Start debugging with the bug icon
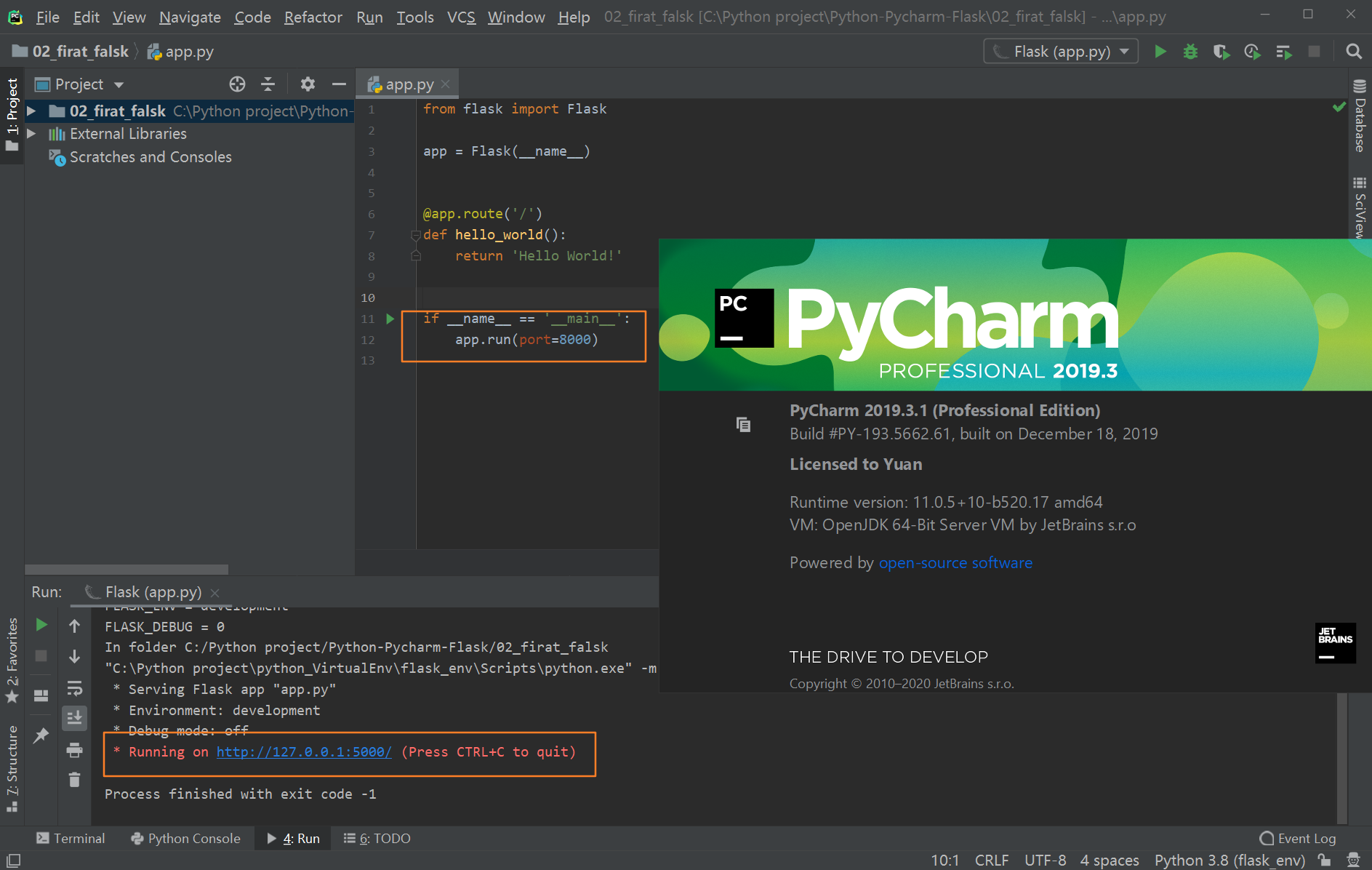Screen dimensions: 1372x870 [x=1190, y=52]
